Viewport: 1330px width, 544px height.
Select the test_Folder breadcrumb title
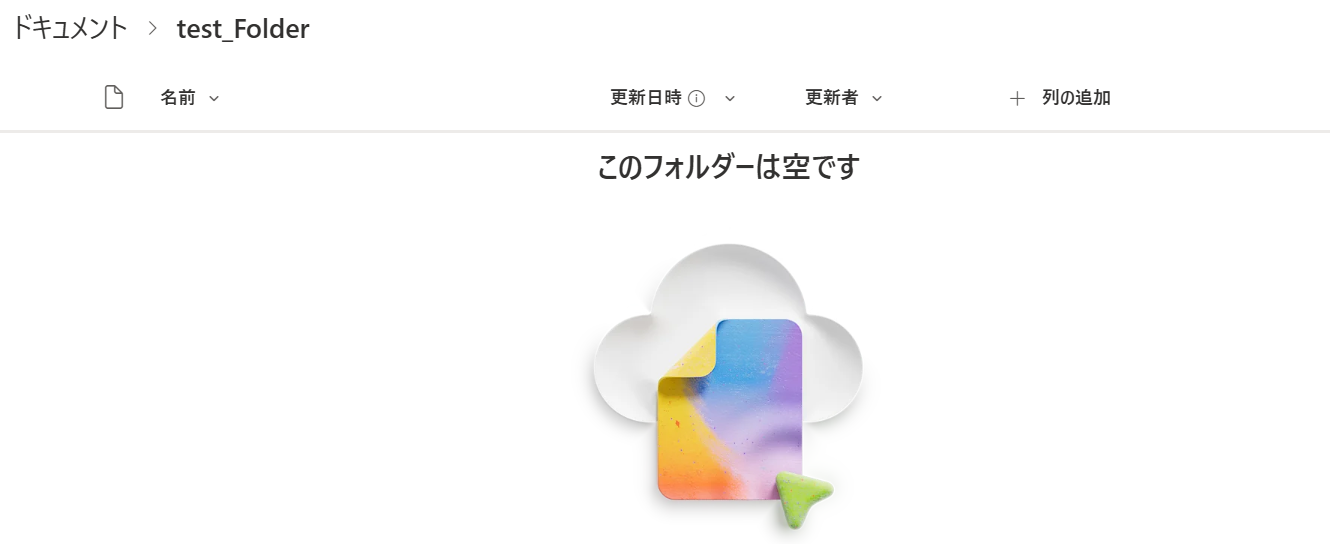pos(243,30)
